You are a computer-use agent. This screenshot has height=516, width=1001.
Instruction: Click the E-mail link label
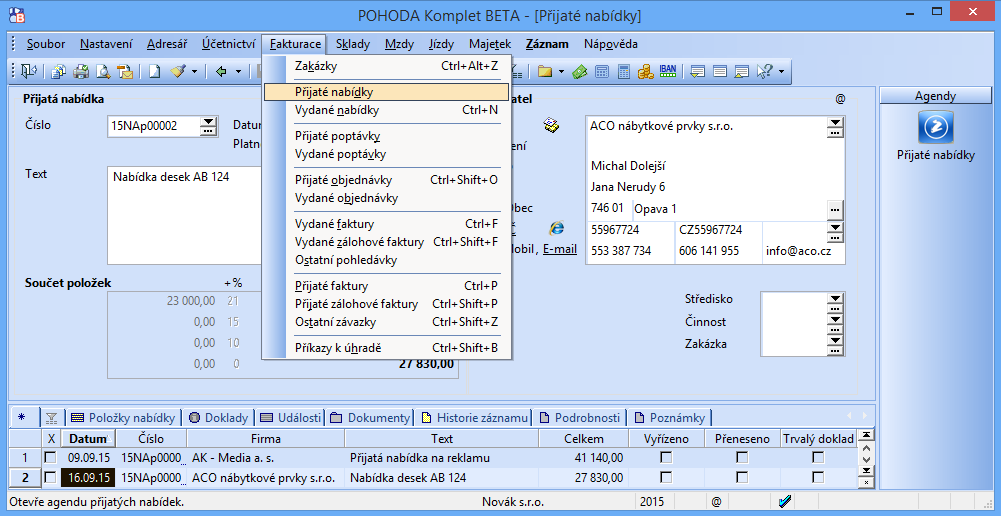560,250
